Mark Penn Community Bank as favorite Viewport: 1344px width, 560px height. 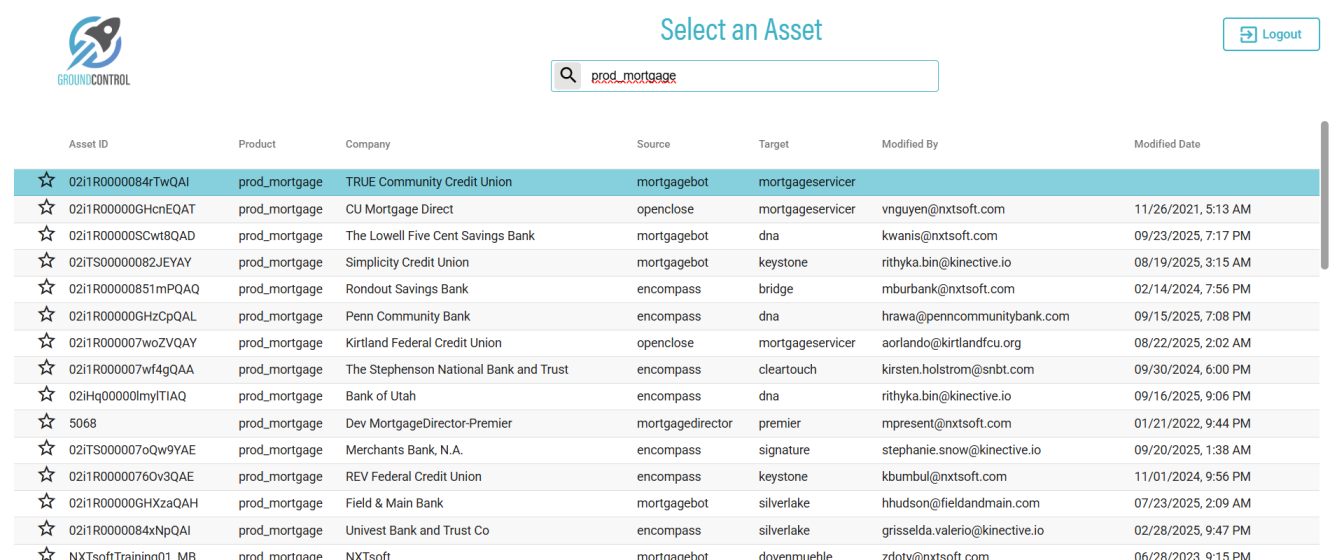coord(46,315)
